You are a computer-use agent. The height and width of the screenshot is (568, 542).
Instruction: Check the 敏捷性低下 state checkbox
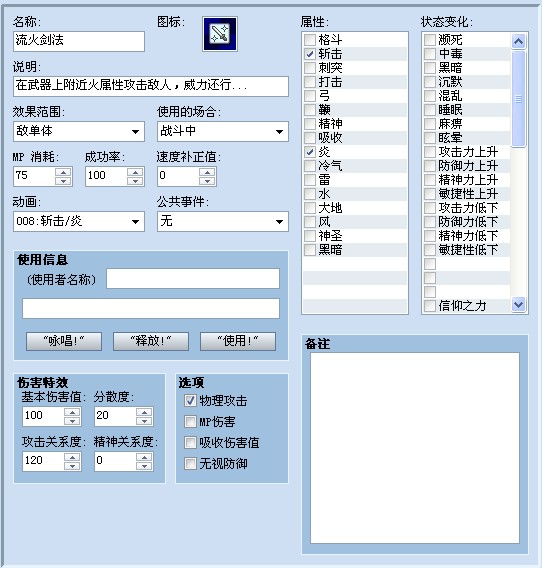point(430,250)
